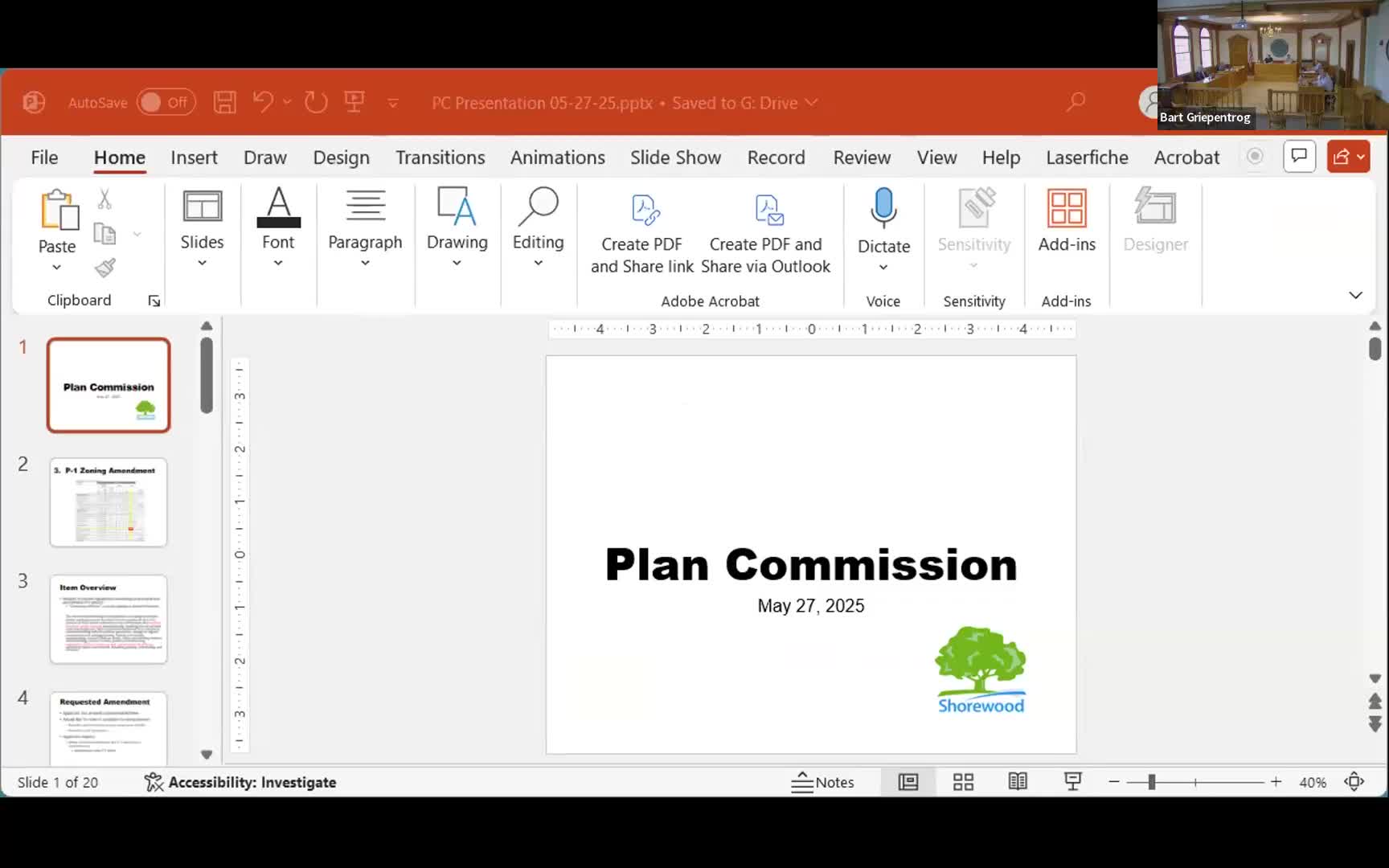Click the Paste clipboard icon
Viewport: 1389px width, 868px height.
59,209
